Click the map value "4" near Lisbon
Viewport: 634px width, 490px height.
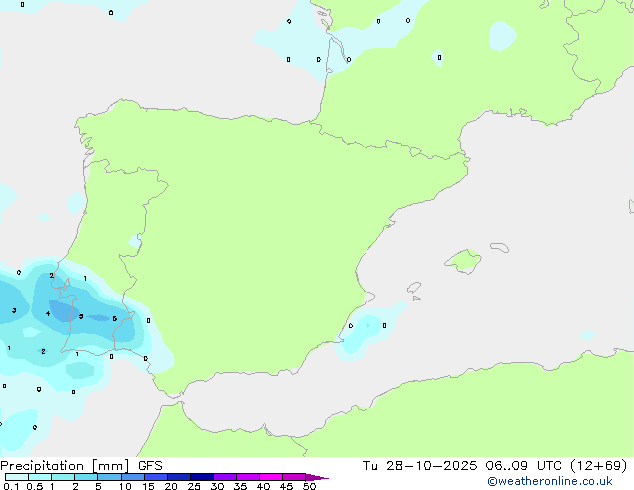(x=48, y=313)
